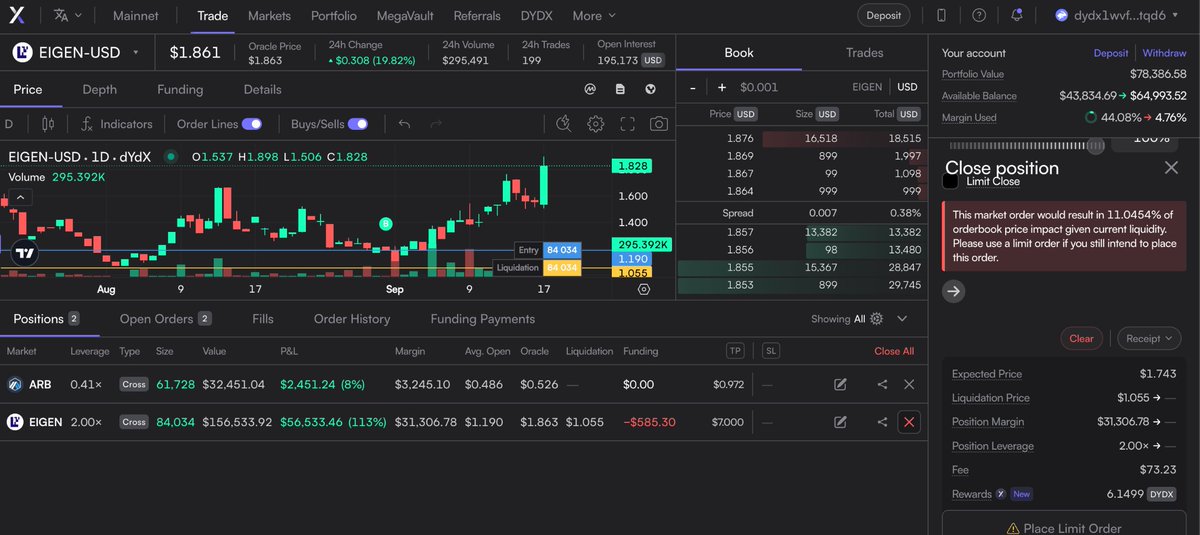1200x535 pixels.
Task: Expand the Receipt dropdown
Action: click(x=1148, y=338)
